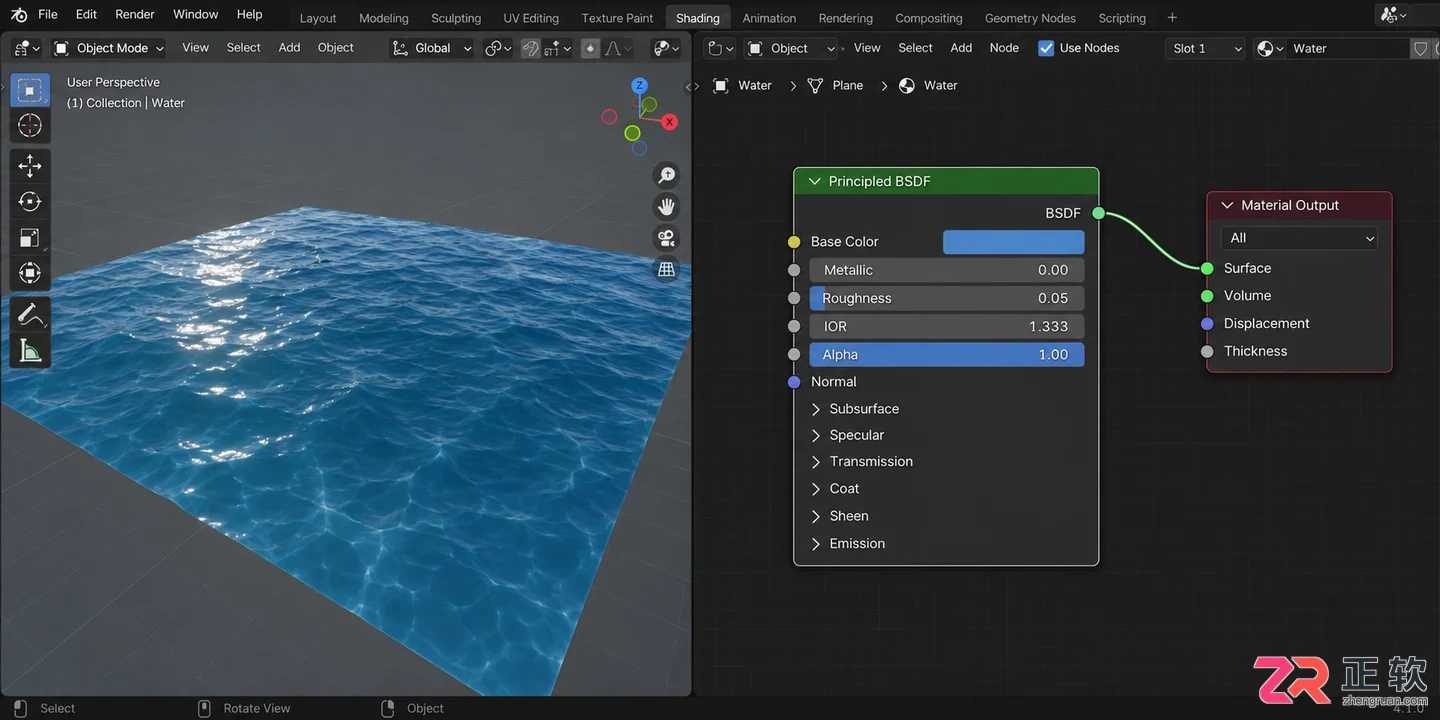Click the Water object breadcrumb
Viewport: 1440px width, 720px height.
742,86
